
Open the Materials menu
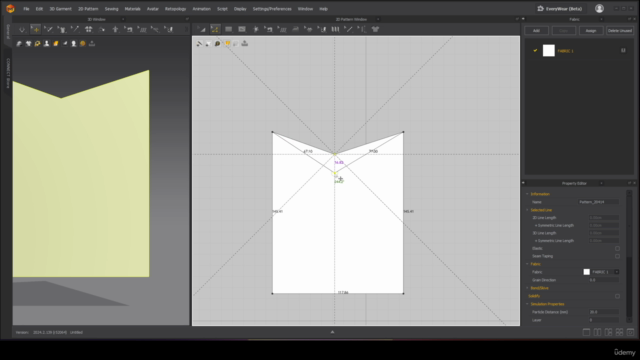(132, 9)
